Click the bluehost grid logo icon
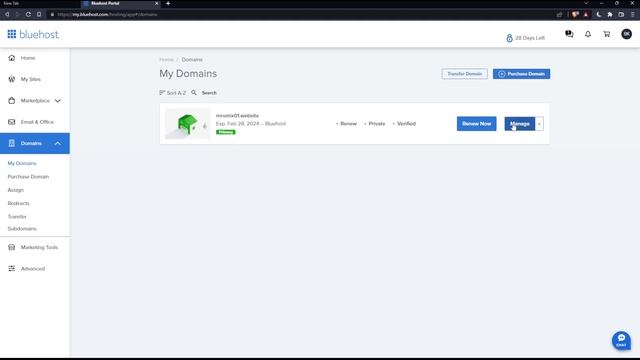 point(12,34)
